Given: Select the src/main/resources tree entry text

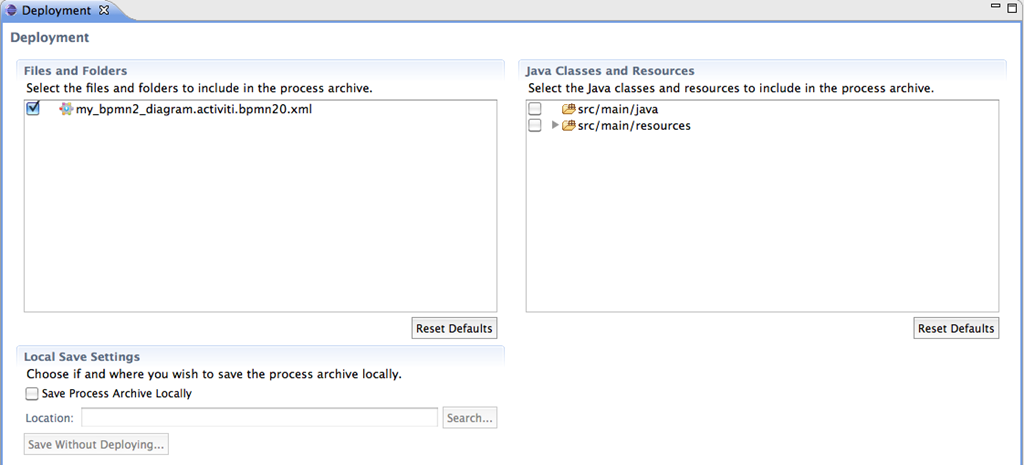Looking at the screenshot, I should (634, 126).
